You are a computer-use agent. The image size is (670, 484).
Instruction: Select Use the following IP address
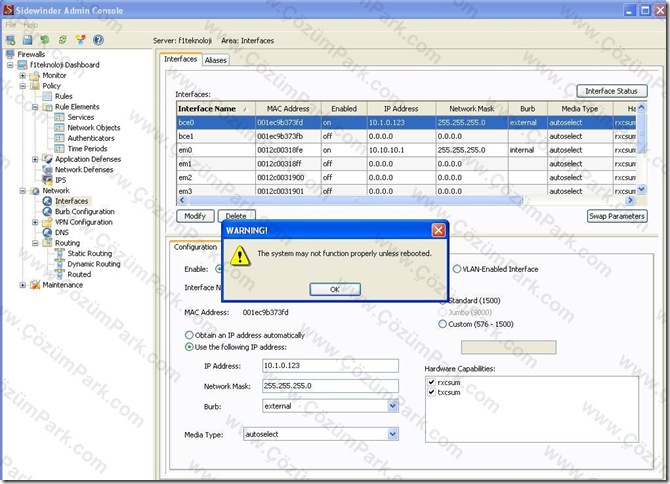point(189,347)
